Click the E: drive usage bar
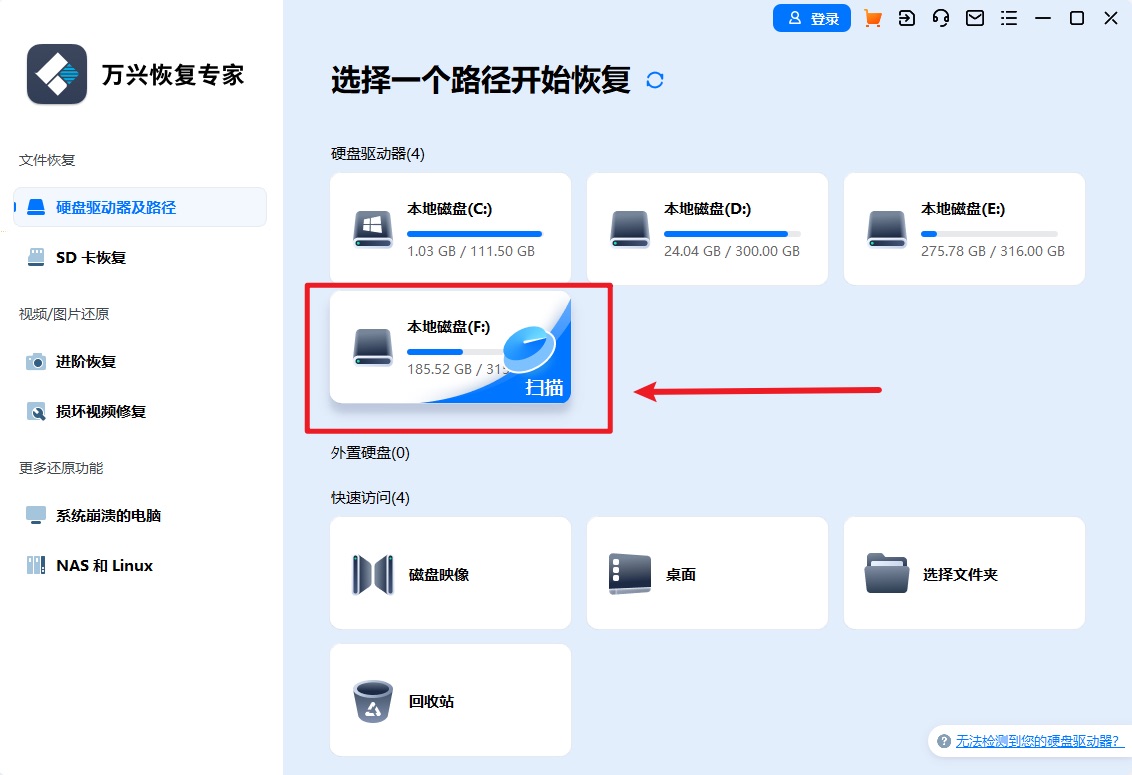1132x775 pixels. (x=989, y=234)
